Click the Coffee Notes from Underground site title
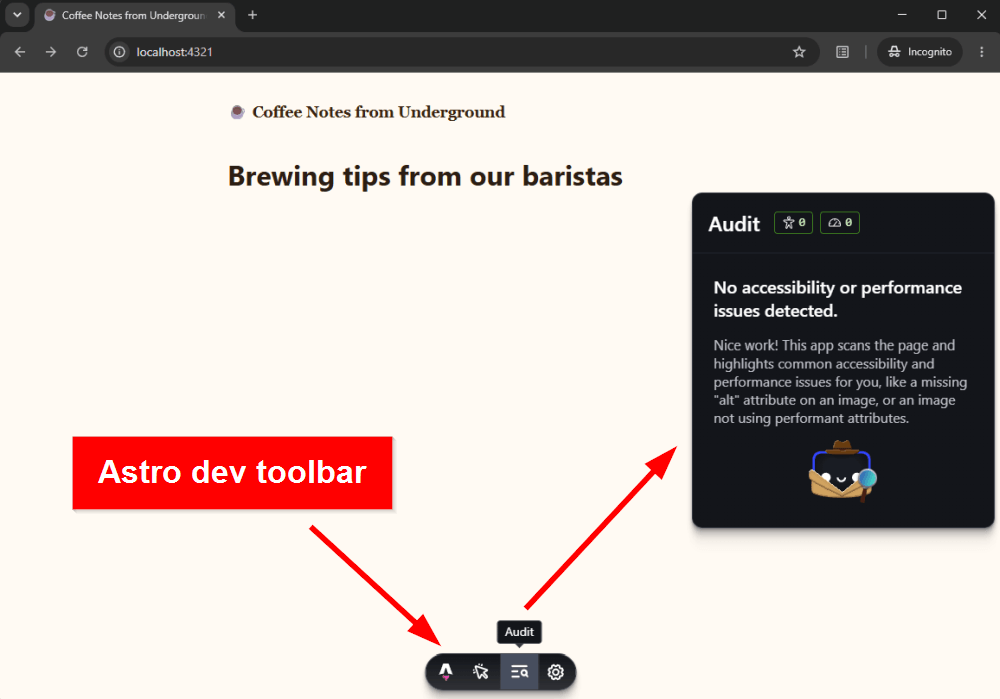Image resolution: width=1000 pixels, height=699 pixels. [x=379, y=112]
